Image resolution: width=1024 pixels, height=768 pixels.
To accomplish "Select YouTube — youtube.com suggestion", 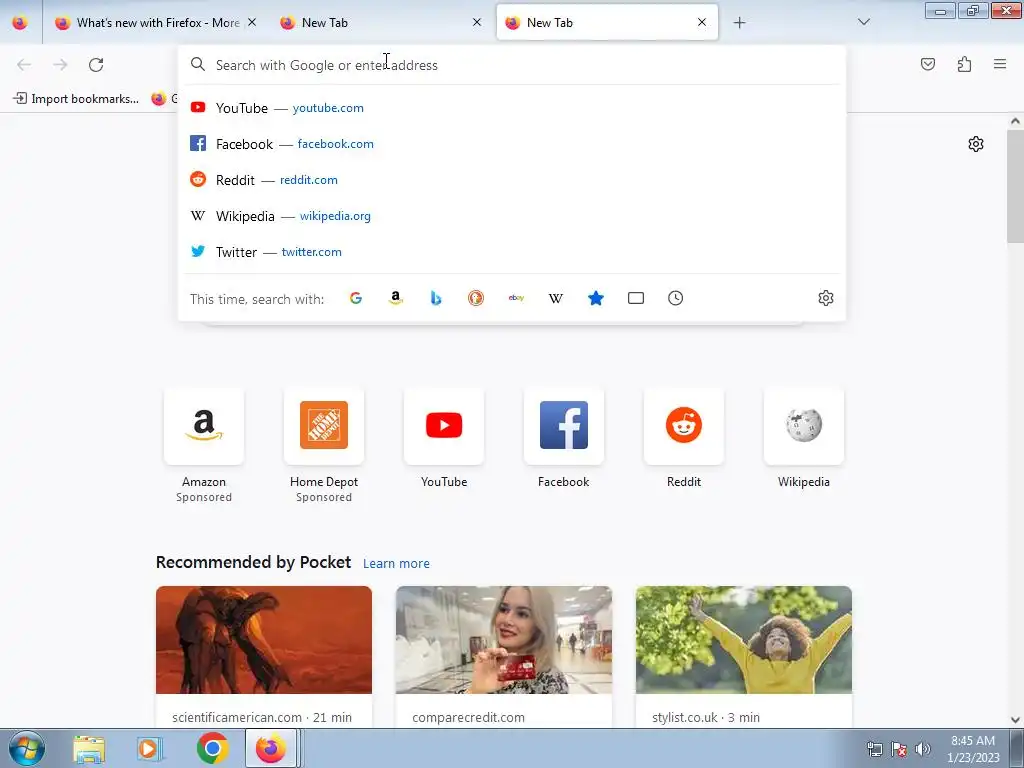I will click(512, 108).
